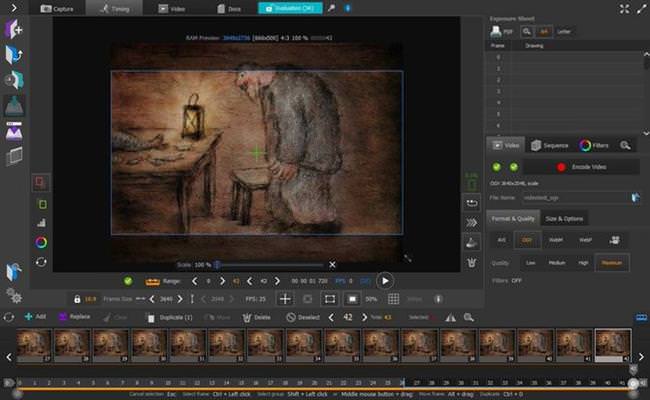Toggle the filled mask overlay button
The width and height of the screenshot is (650, 400).
click(352, 299)
